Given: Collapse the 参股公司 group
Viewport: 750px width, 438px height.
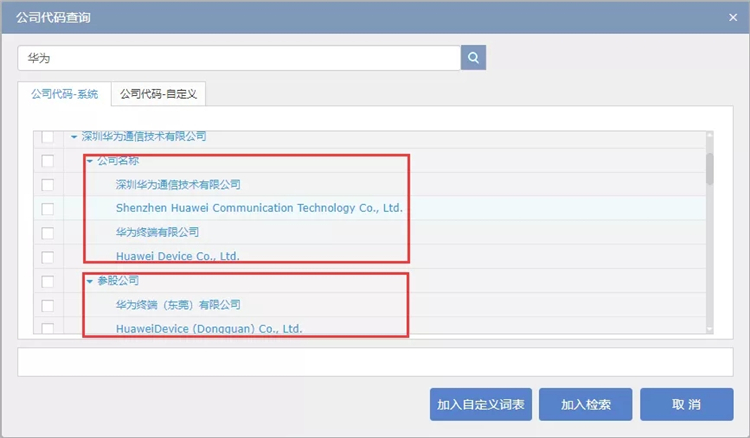Looking at the screenshot, I should tap(90, 281).
